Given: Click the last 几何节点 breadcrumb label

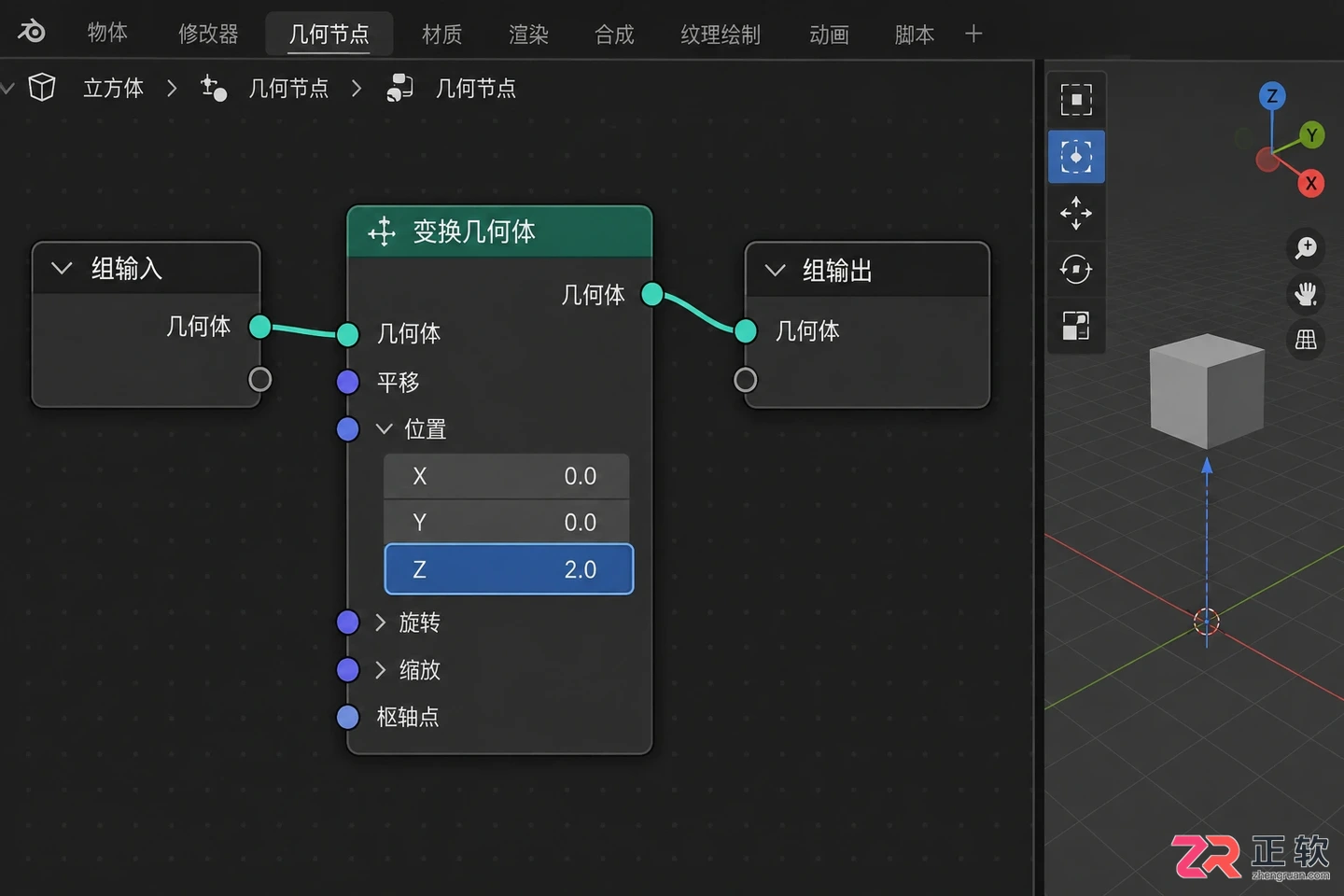Looking at the screenshot, I should click(x=476, y=88).
